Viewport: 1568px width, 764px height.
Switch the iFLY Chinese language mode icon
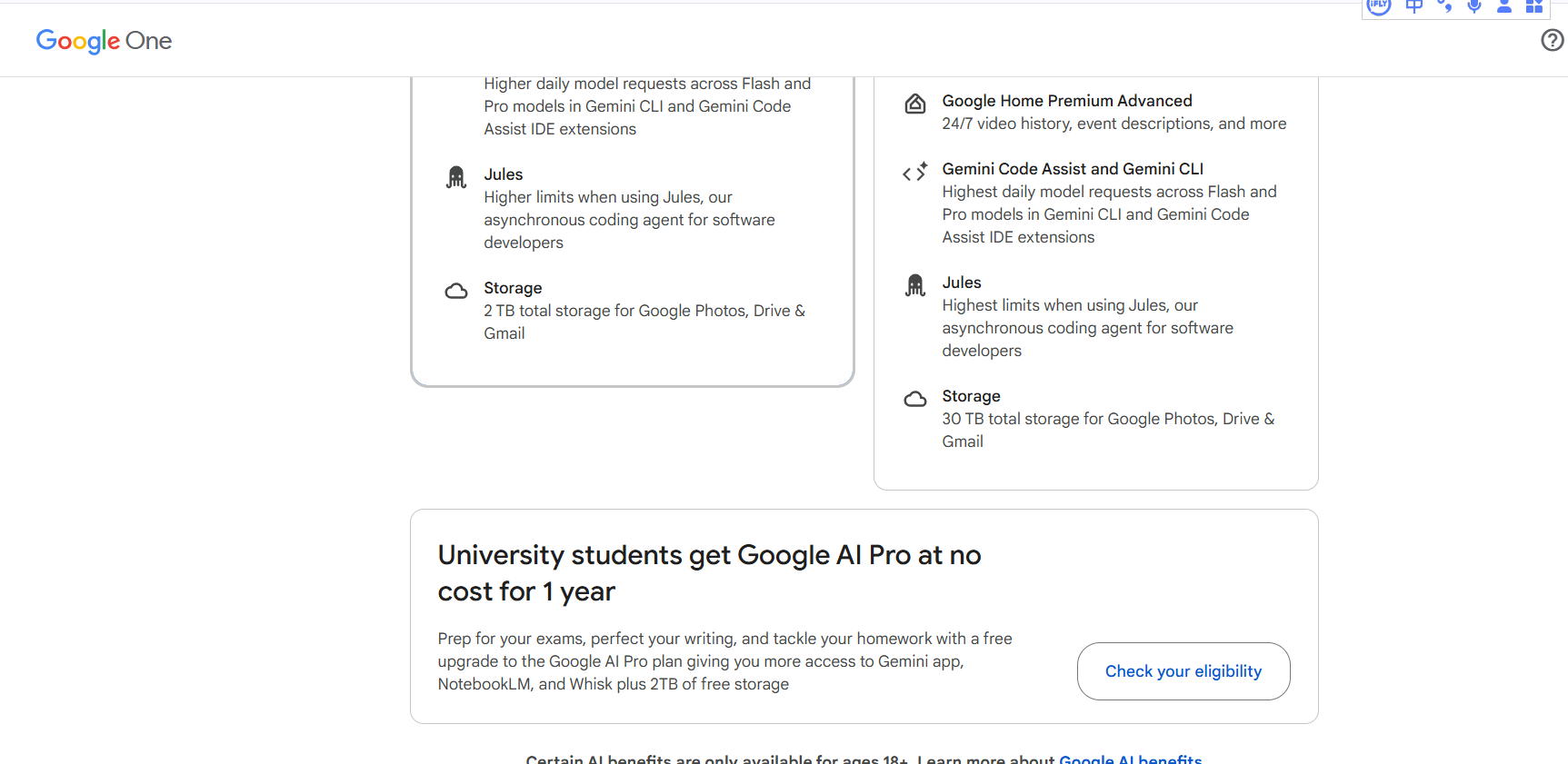[1413, 6]
